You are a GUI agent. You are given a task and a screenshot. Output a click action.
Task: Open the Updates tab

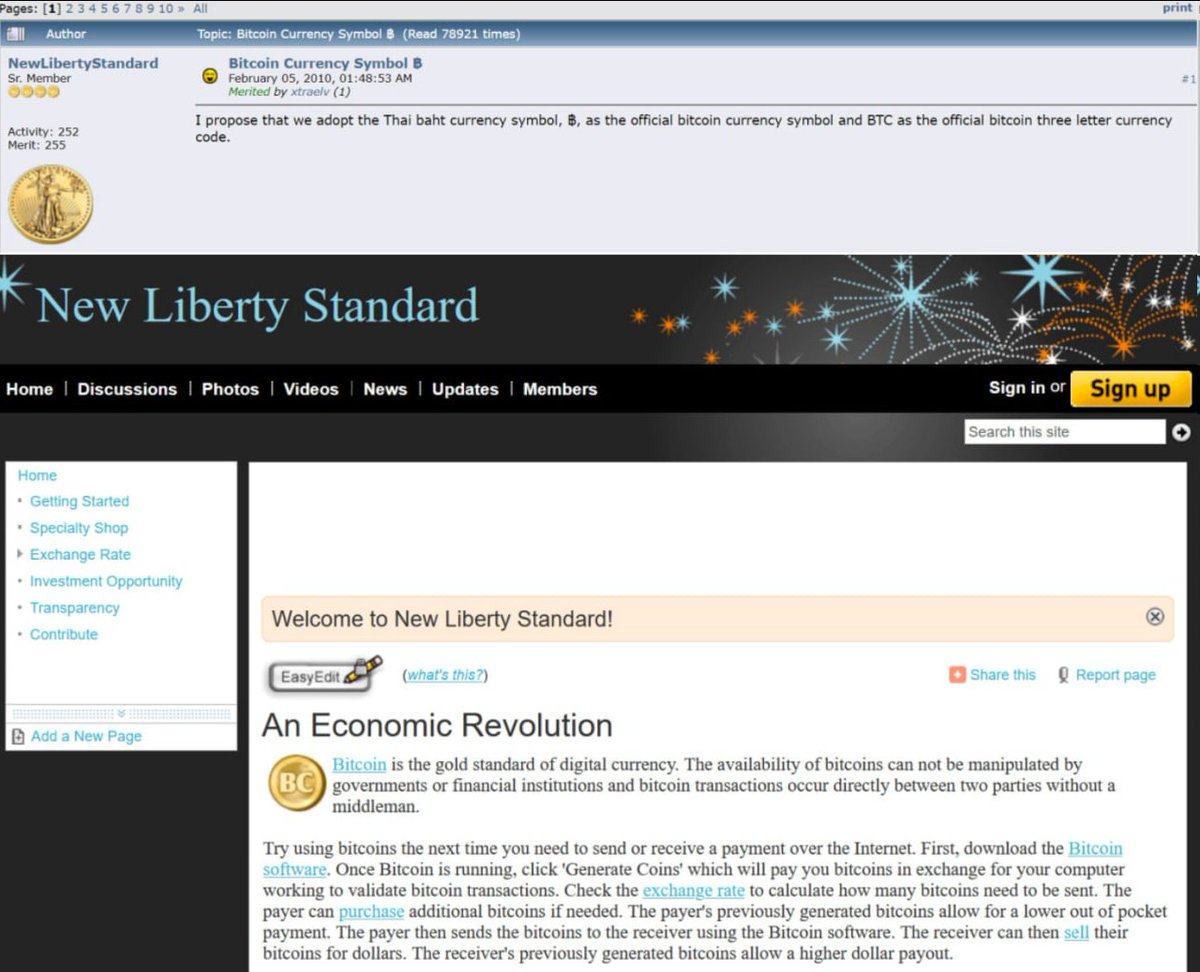pos(465,389)
